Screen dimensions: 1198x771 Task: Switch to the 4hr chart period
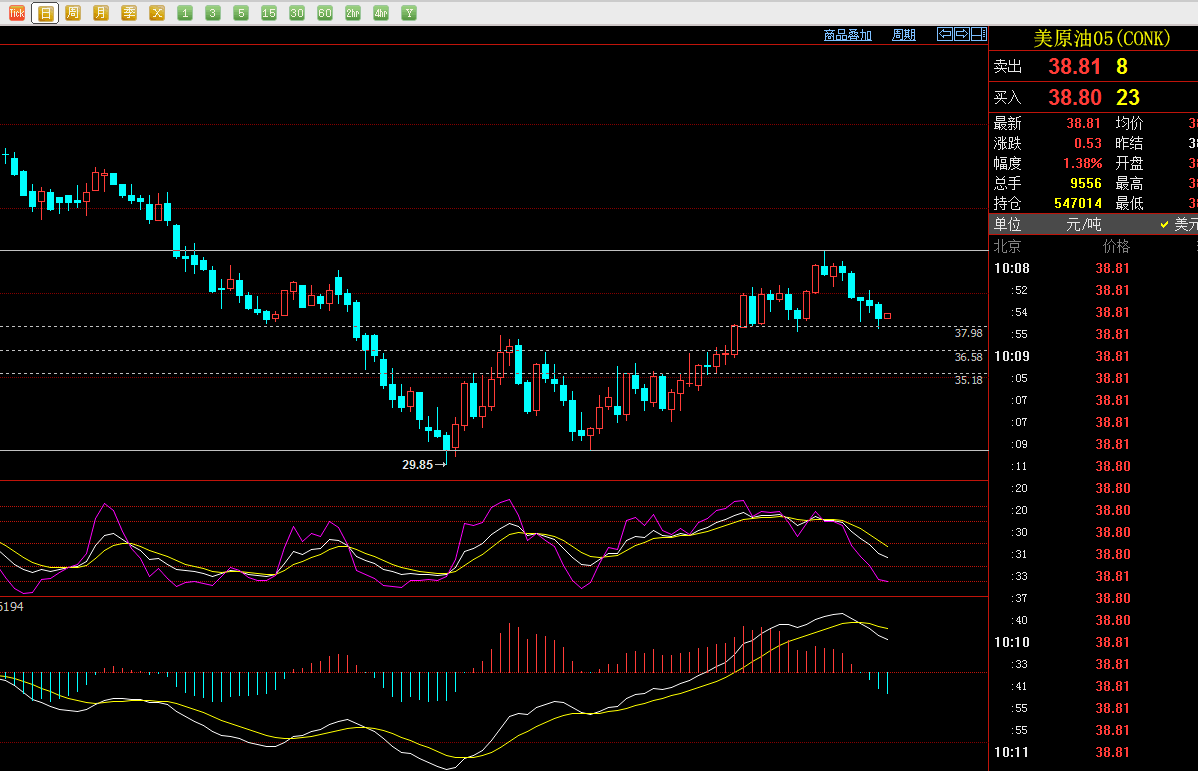pos(381,13)
